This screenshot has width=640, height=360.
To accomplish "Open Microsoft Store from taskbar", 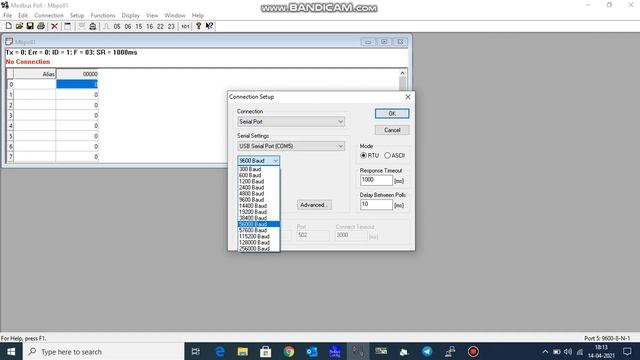I will (x=266, y=351).
